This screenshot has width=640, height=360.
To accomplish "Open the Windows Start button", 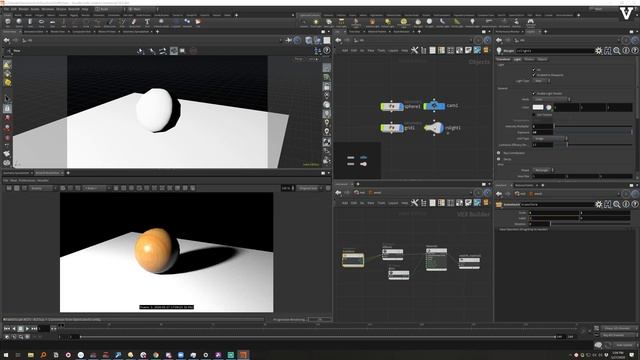I will 6,355.
